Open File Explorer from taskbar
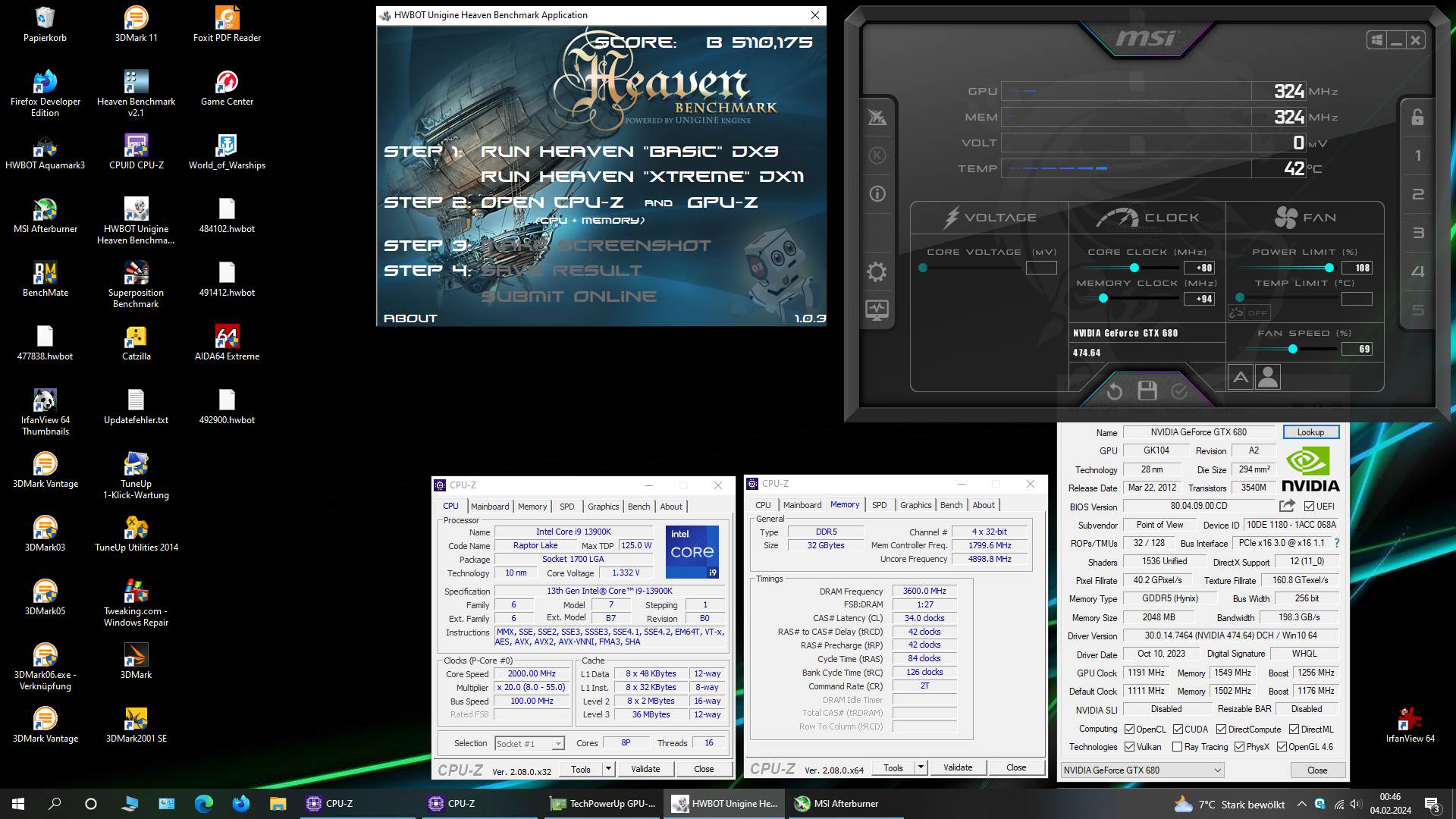The image size is (1456, 819). [x=278, y=803]
